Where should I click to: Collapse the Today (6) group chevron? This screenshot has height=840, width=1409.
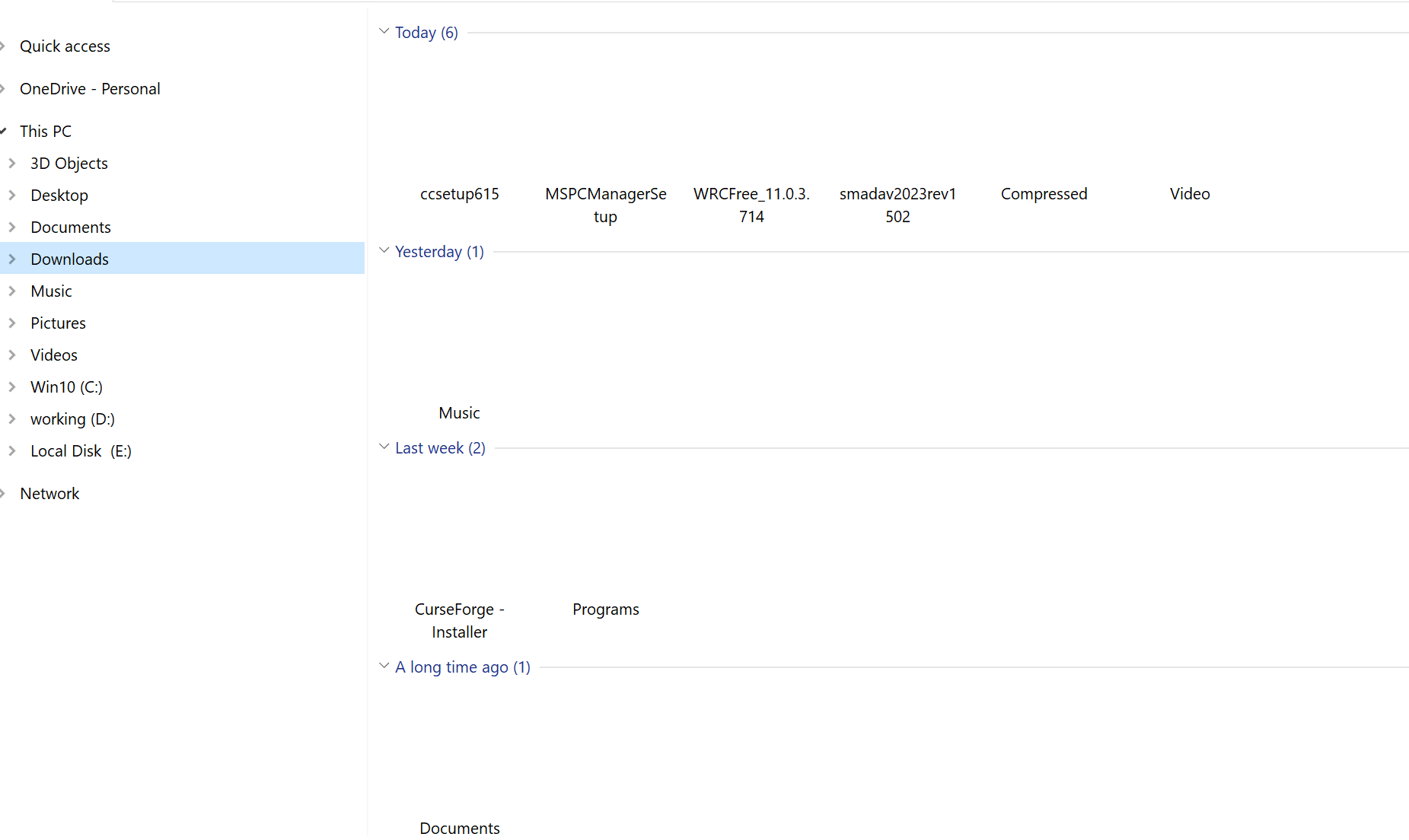384,32
